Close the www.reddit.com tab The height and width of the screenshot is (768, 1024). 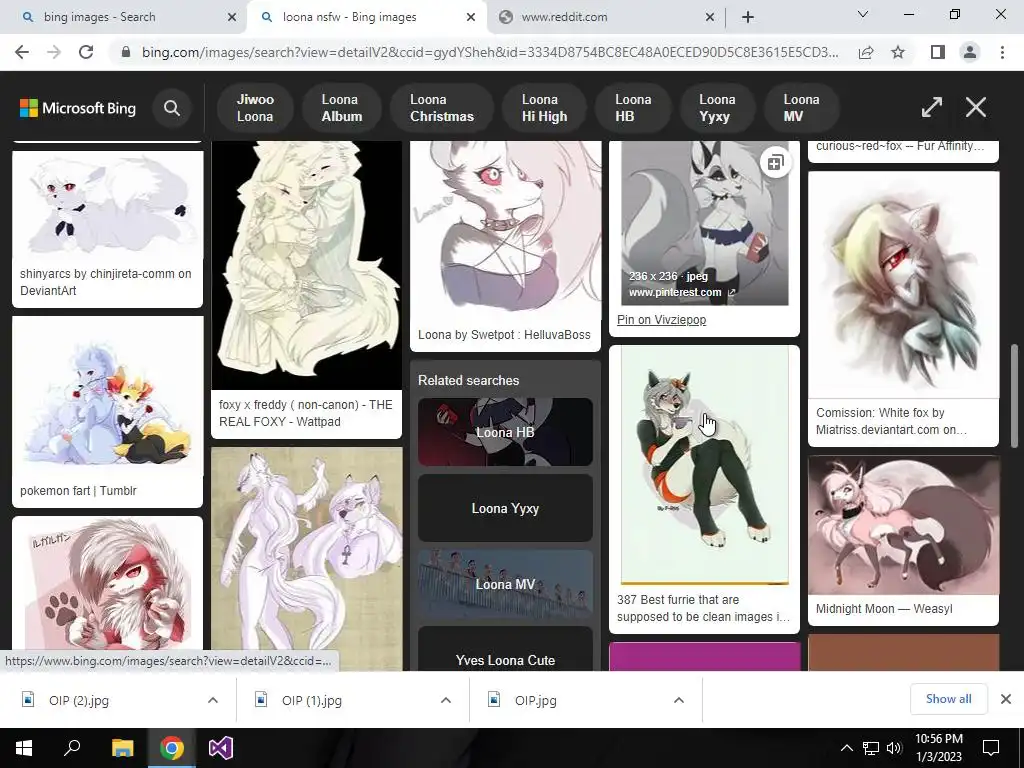click(x=711, y=17)
